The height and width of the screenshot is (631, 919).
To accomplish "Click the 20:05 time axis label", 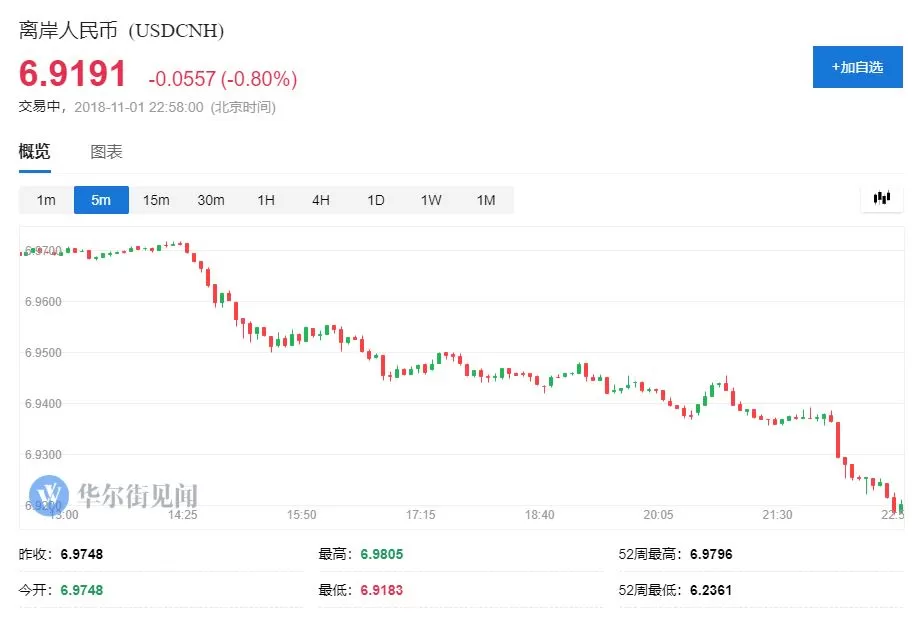I will click(x=658, y=514).
